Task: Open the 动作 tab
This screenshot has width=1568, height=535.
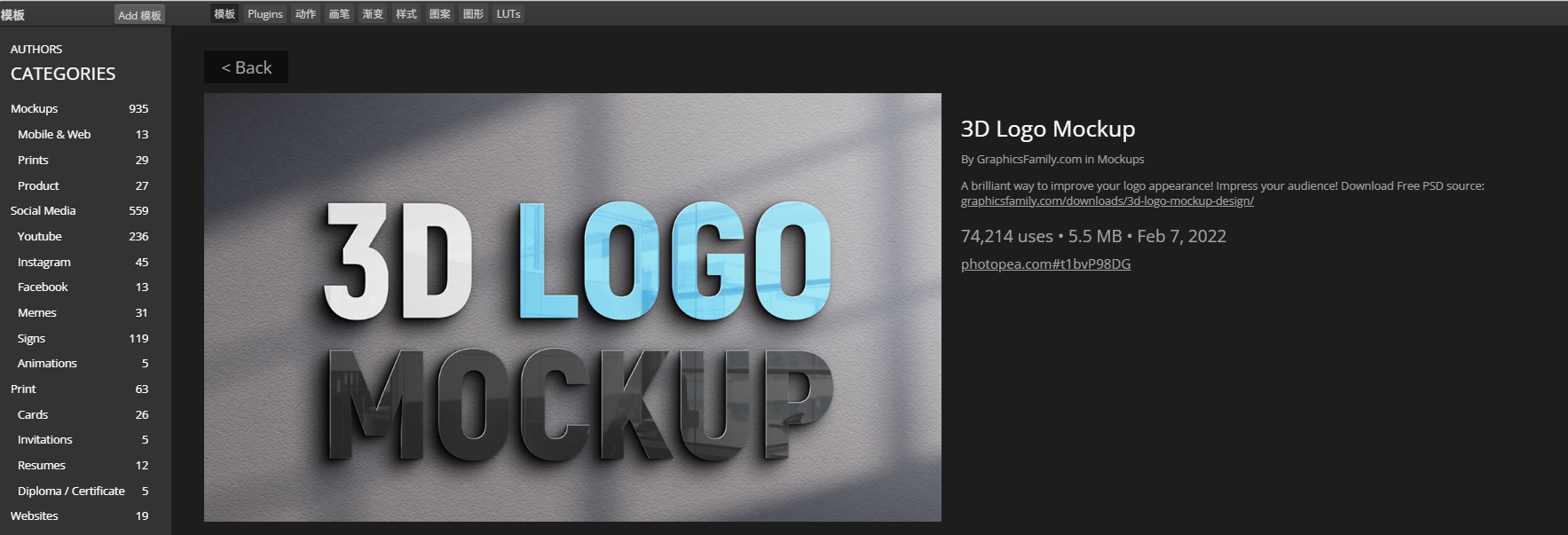Action: click(x=305, y=14)
